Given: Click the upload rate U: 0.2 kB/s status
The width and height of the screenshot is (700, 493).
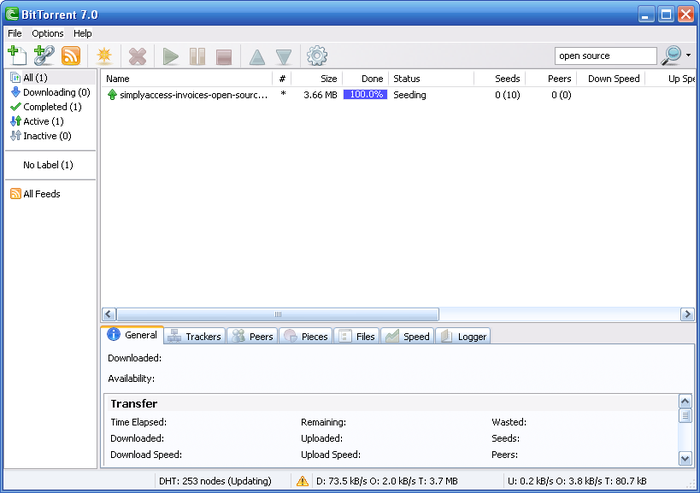Looking at the screenshot, I should click(x=577, y=481).
